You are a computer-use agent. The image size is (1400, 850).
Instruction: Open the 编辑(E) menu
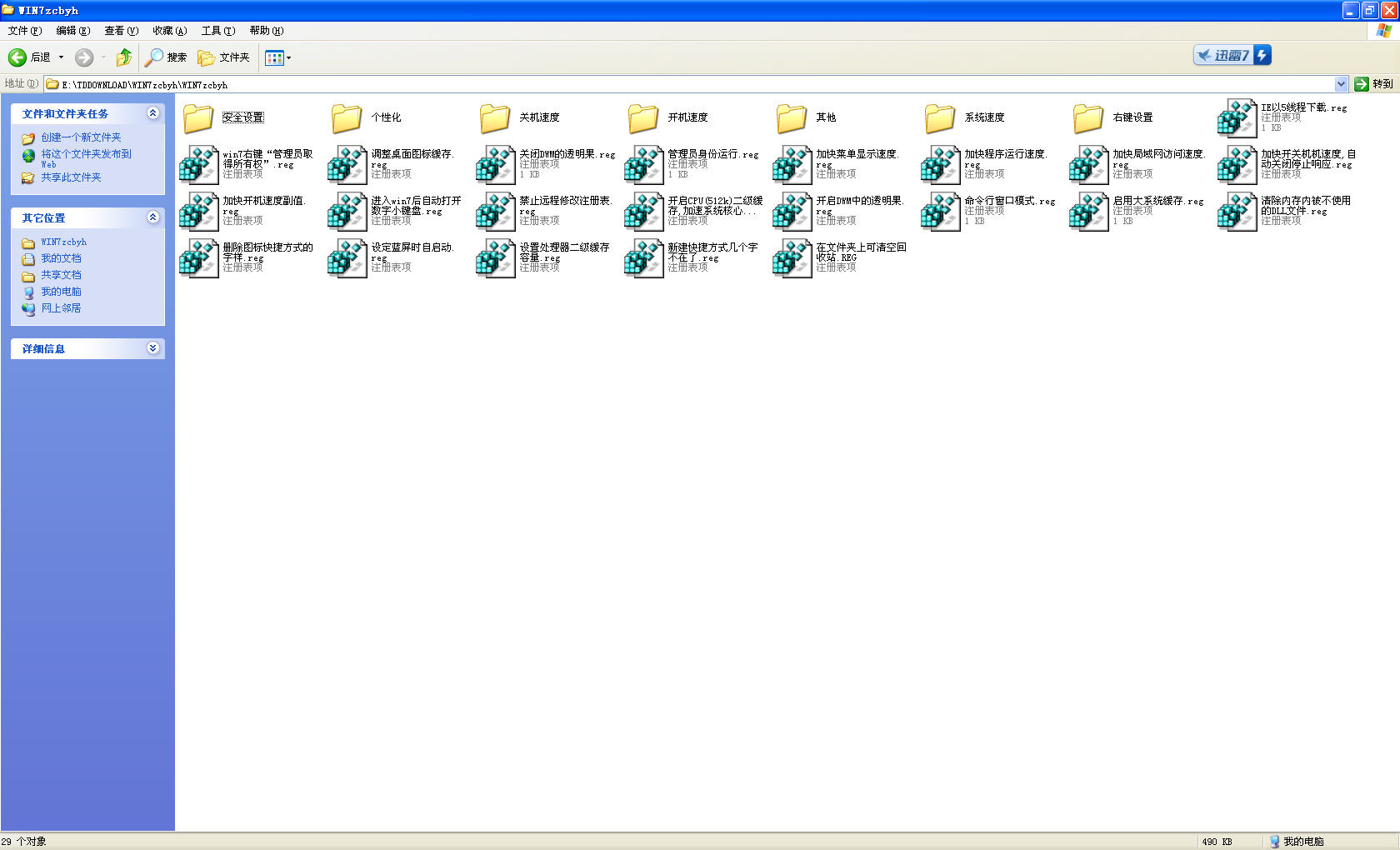click(72, 31)
